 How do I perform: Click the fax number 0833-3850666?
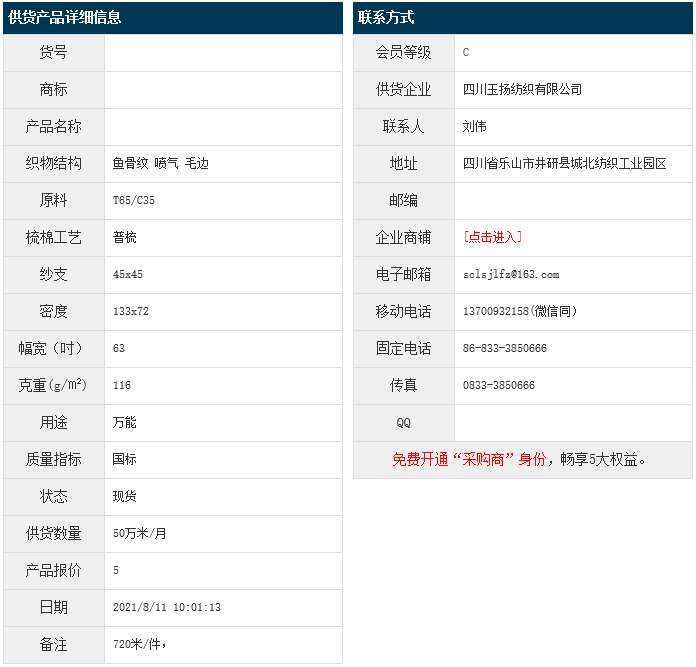(x=499, y=385)
